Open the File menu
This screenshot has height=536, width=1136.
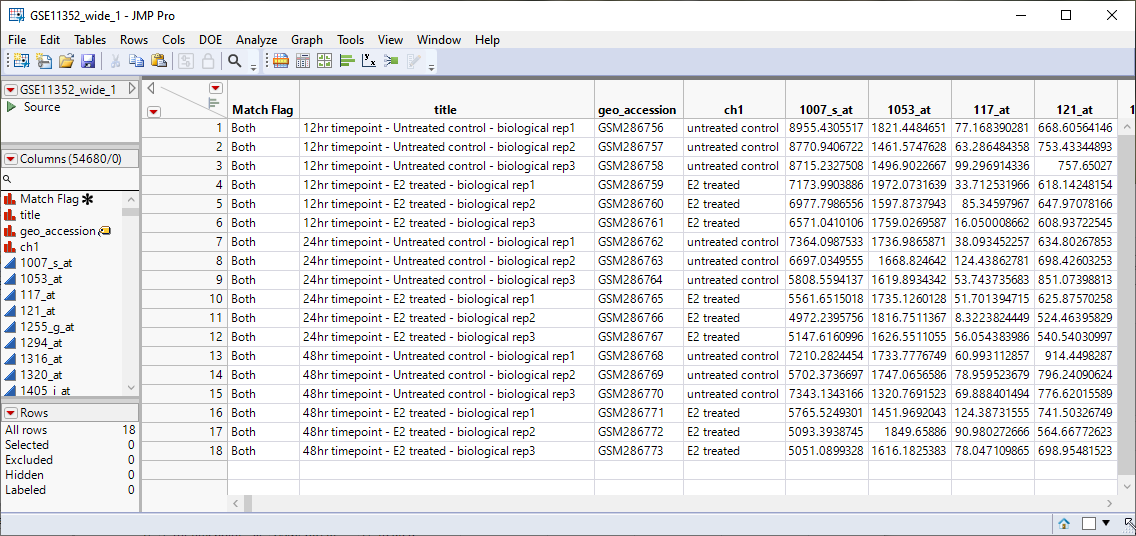pyautogui.click(x=17, y=40)
